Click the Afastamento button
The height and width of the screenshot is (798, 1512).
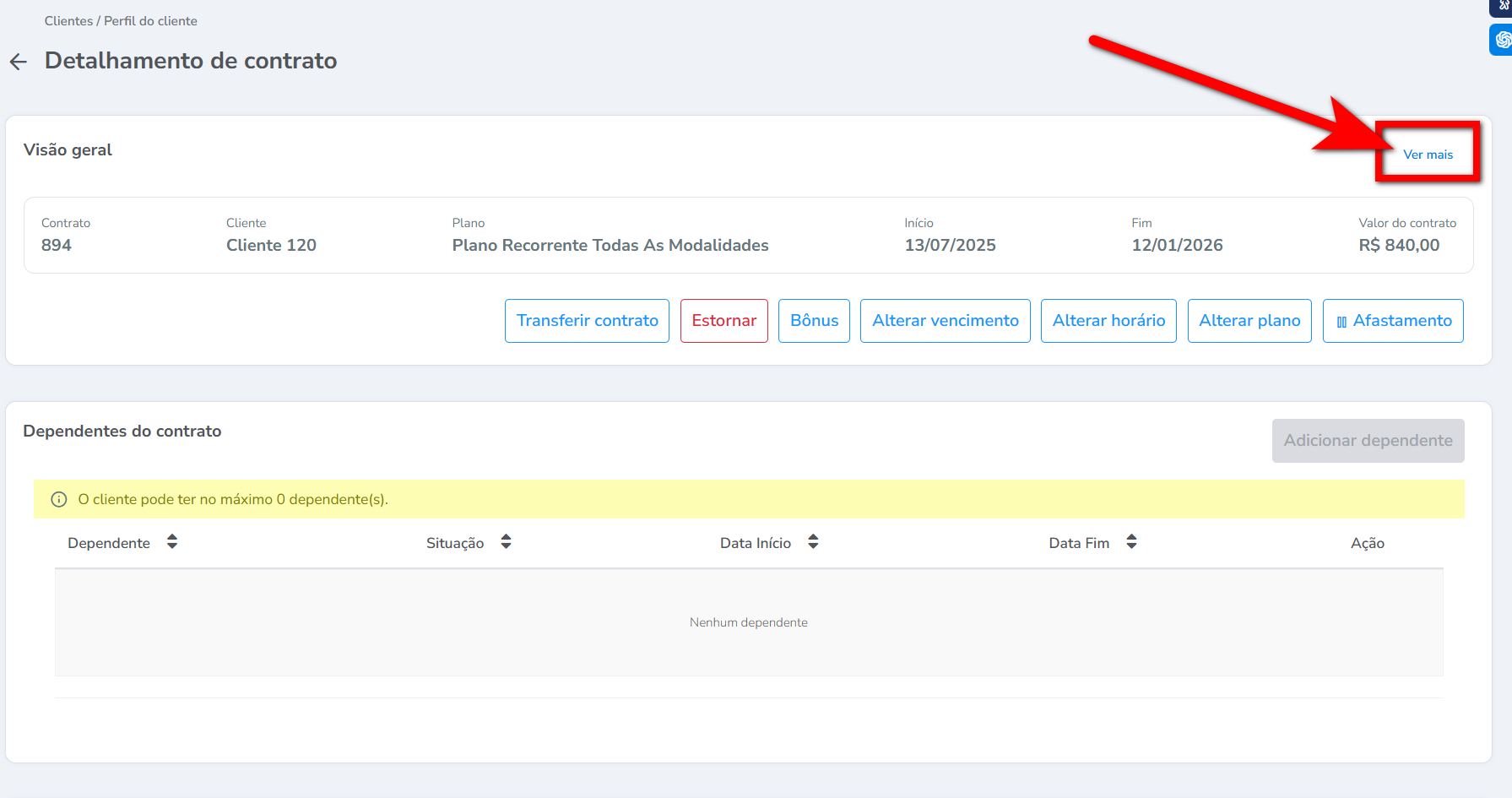coord(1392,321)
